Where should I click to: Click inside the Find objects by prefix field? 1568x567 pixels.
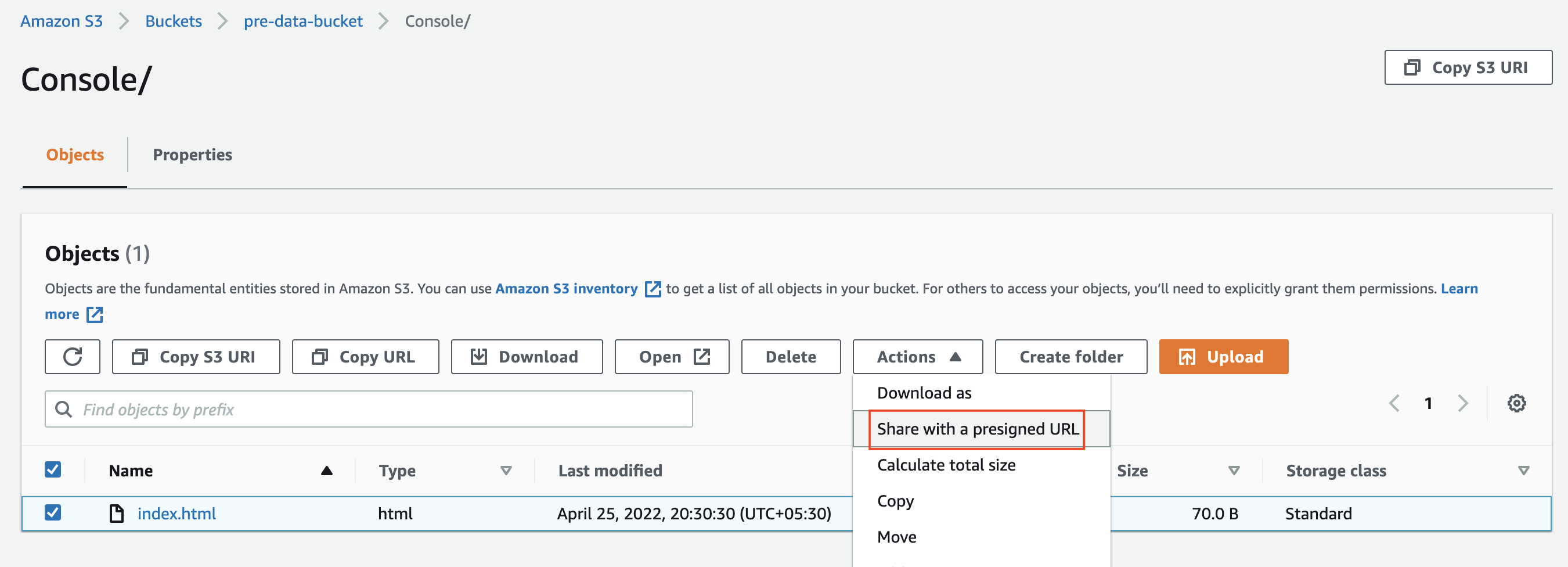304,408
